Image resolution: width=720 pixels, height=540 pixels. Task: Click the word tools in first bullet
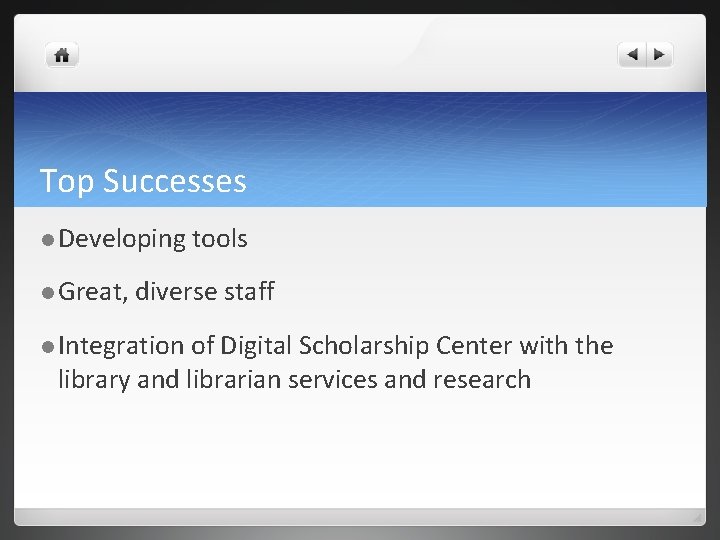tap(219, 239)
